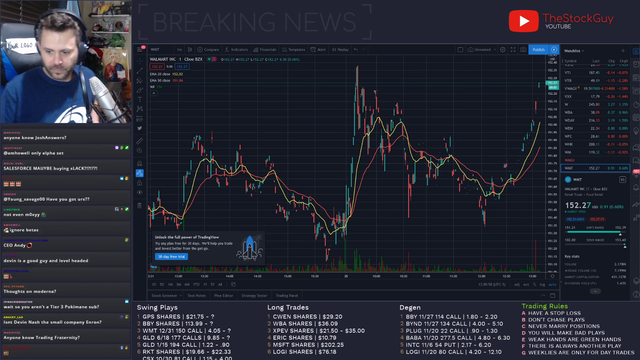Open the Compare symbols dialog

pyautogui.click(x=209, y=49)
